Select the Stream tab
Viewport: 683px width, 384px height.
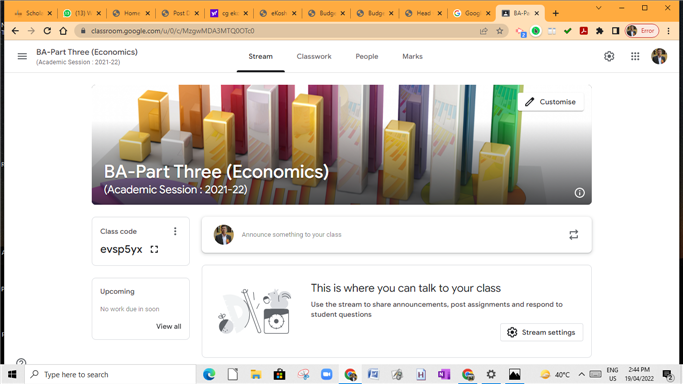coord(260,57)
